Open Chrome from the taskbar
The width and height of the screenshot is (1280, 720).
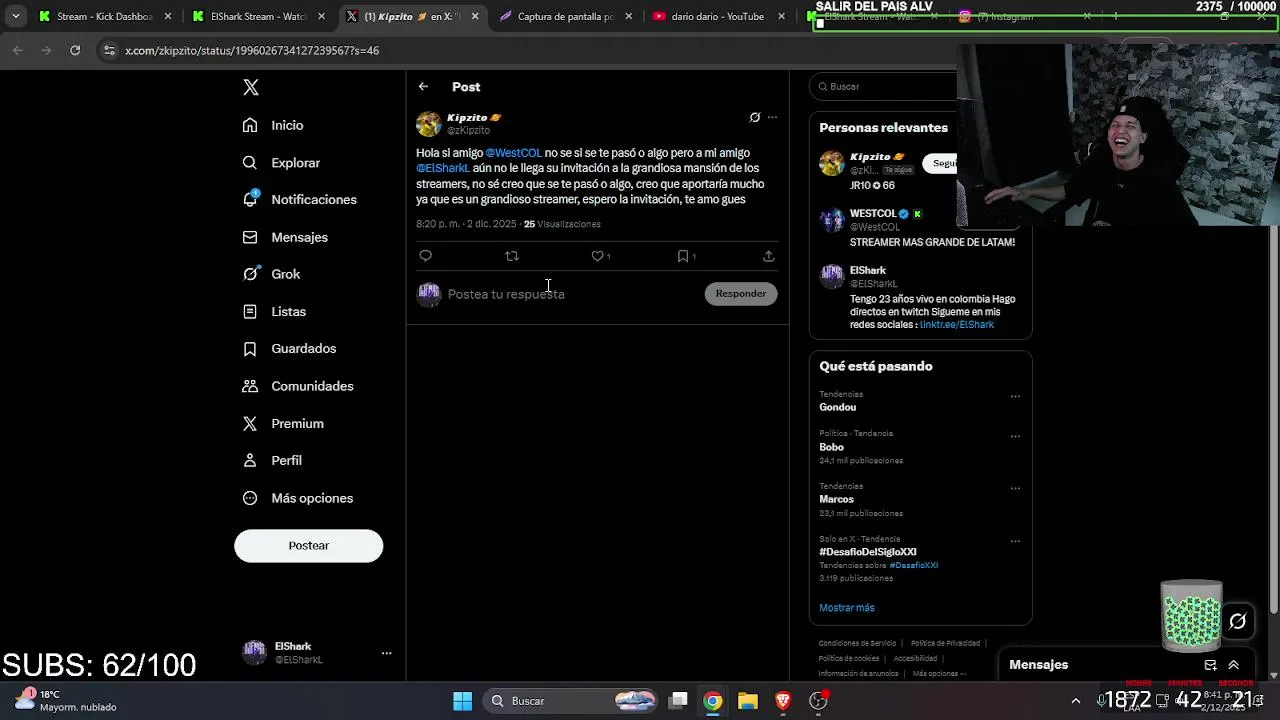[x=712, y=701]
